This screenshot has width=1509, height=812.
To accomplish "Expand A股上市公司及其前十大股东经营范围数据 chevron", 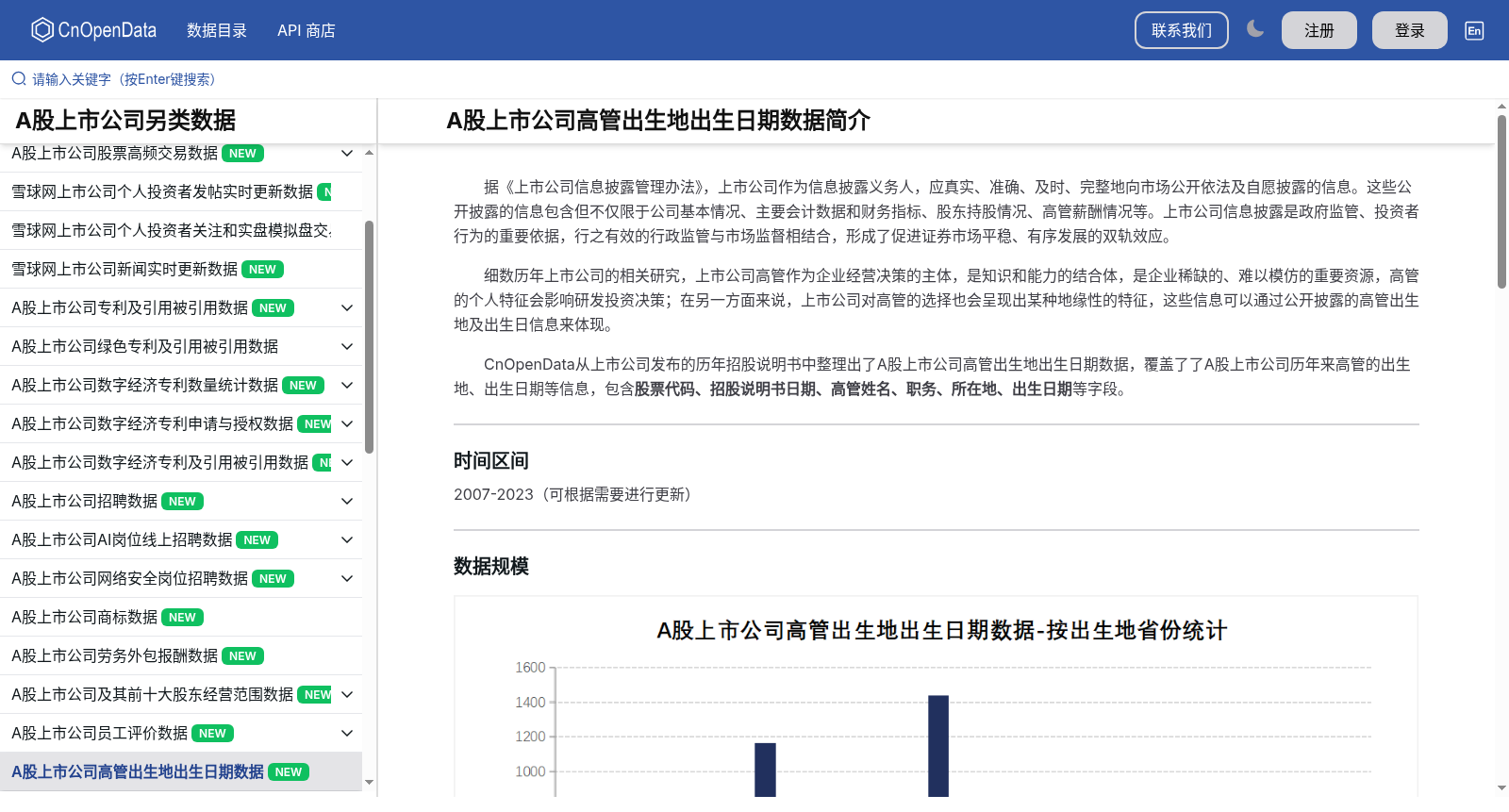I will click(347, 694).
